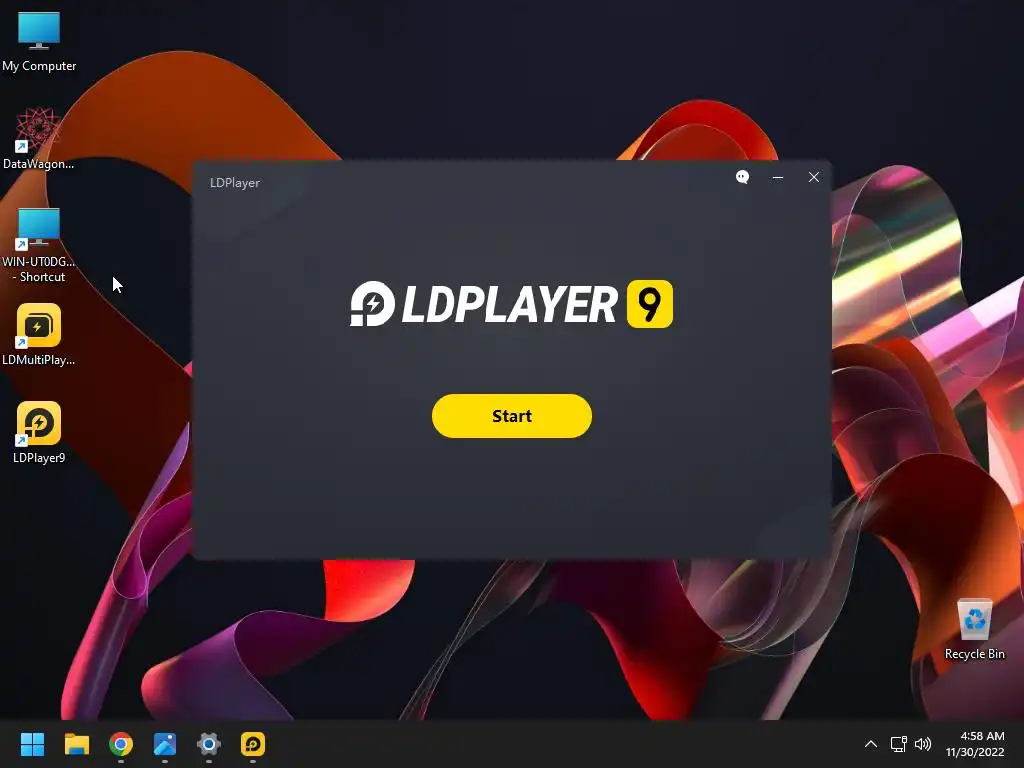Open the LDPlayer feedback chat icon
Screen dimensions: 1024x768
[742, 177]
